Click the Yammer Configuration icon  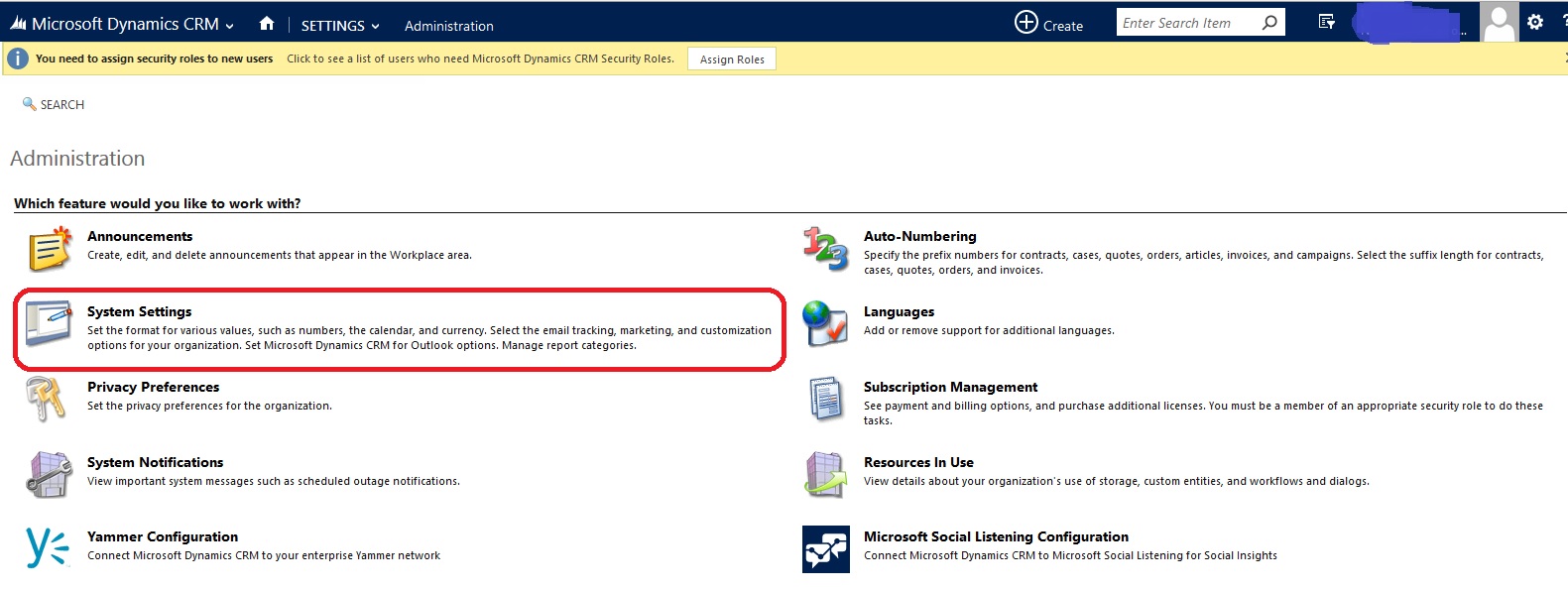[x=48, y=547]
